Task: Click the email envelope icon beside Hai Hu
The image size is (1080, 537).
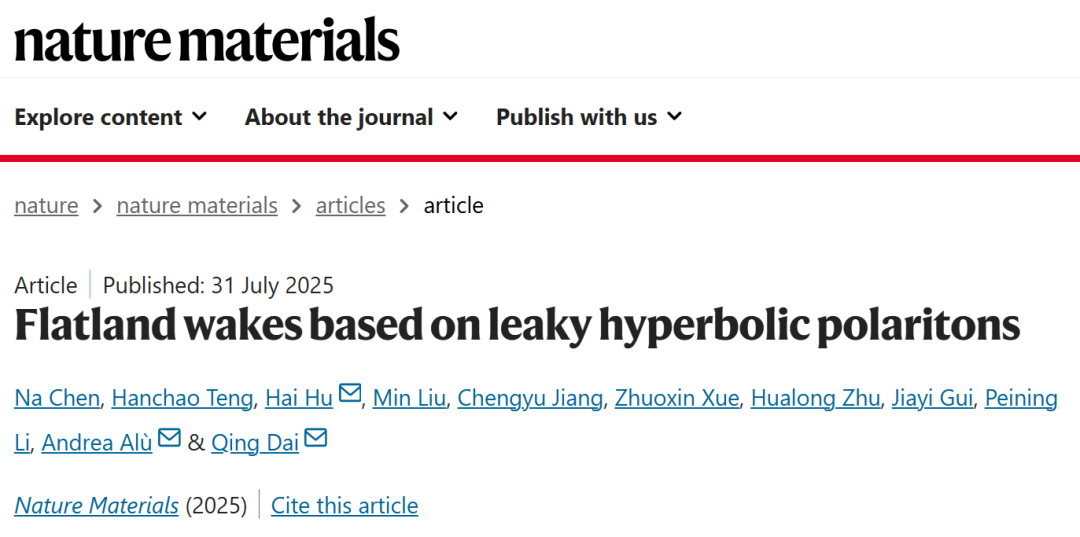Action: pyautogui.click(x=350, y=395)
